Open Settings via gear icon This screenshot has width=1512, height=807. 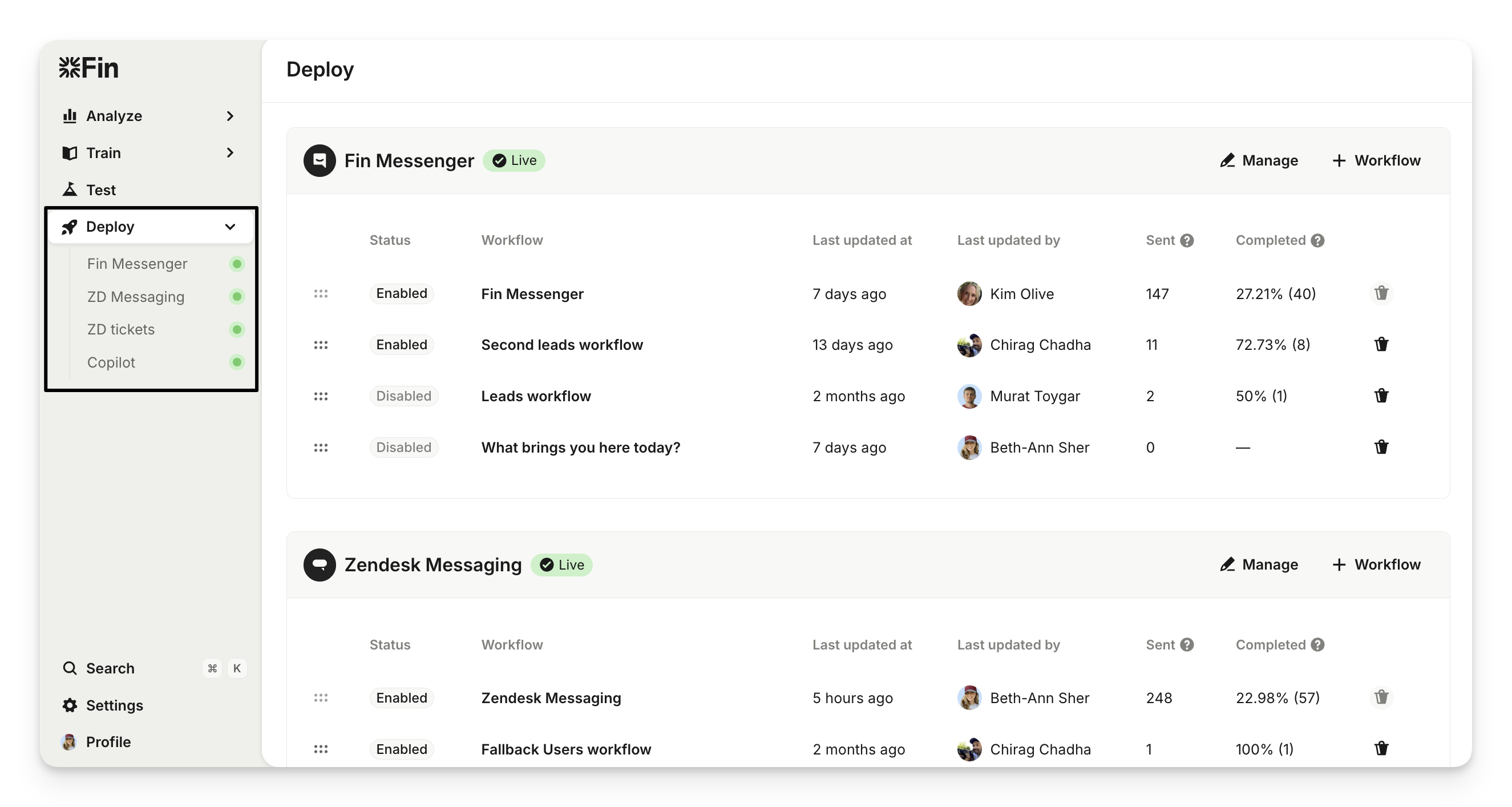click(x=70, y=705)
